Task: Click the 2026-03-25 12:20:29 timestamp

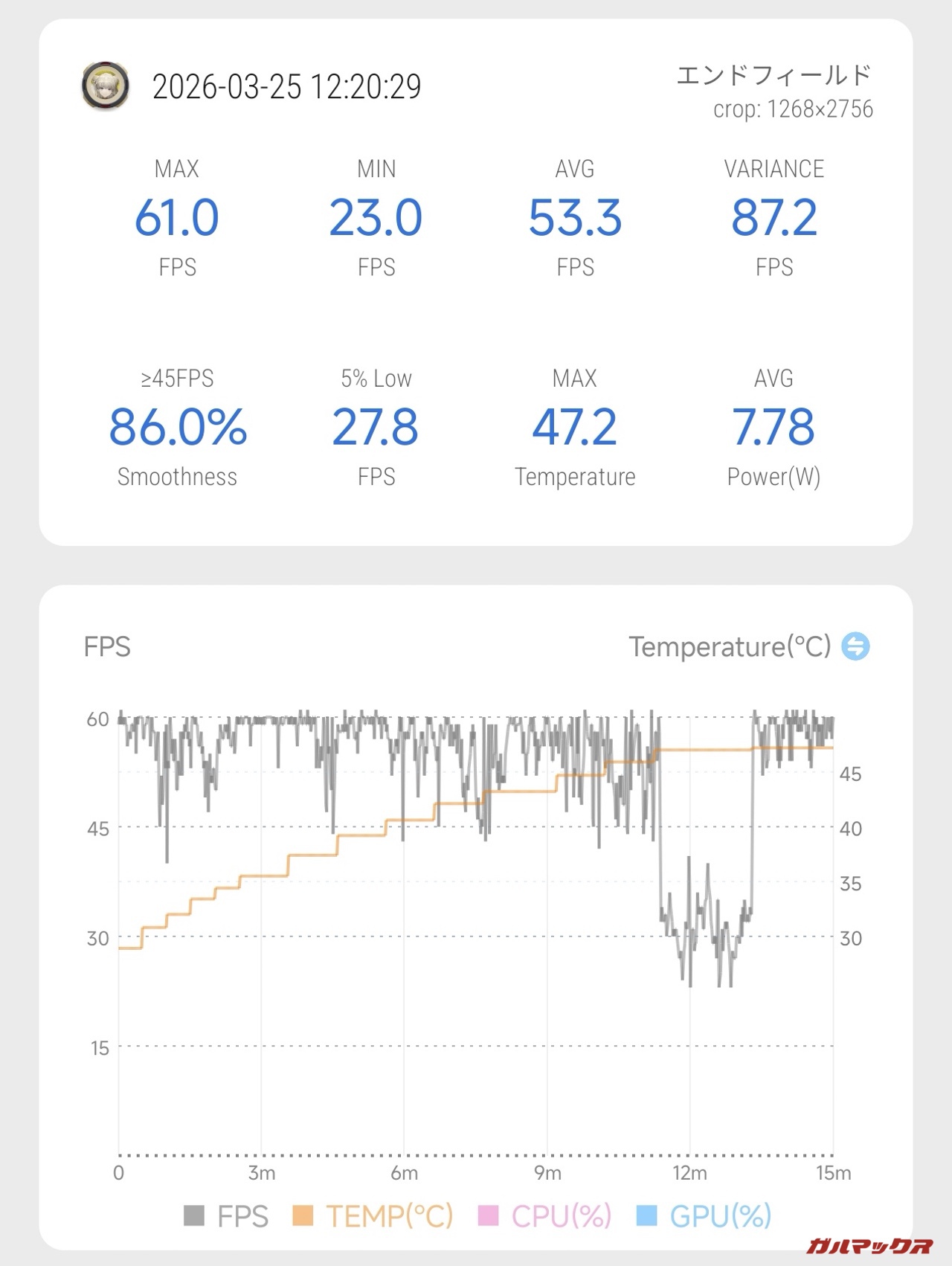Action: tap(287, 87)
